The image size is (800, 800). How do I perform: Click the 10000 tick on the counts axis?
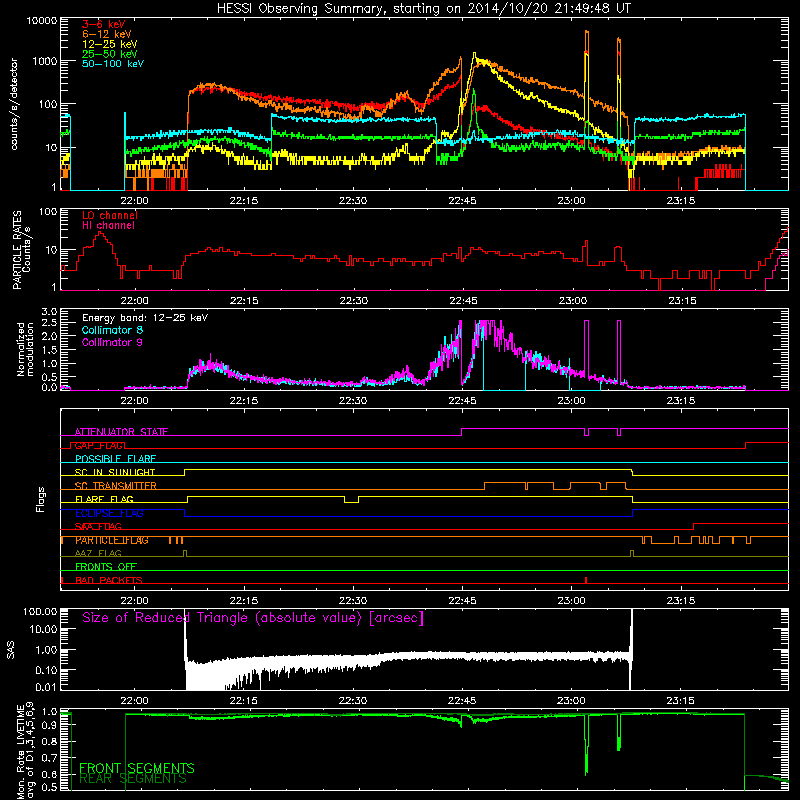42,20
